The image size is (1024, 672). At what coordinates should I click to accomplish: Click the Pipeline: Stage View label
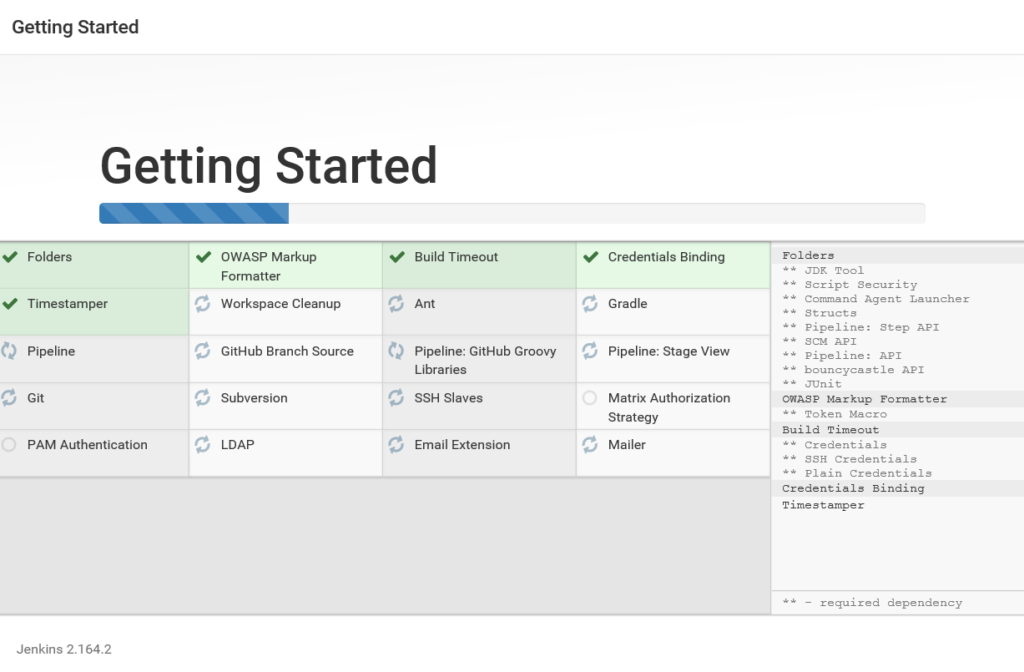click(669, 351)
